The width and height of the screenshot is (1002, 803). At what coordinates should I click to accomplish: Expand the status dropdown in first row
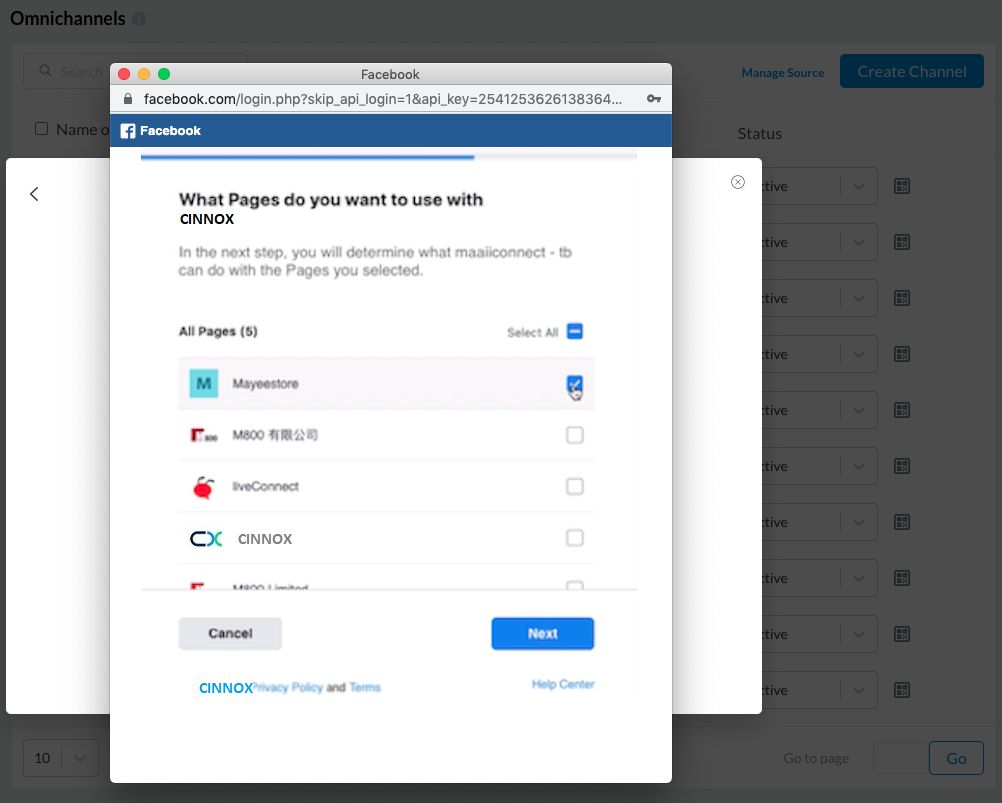(x=858, y=187)
